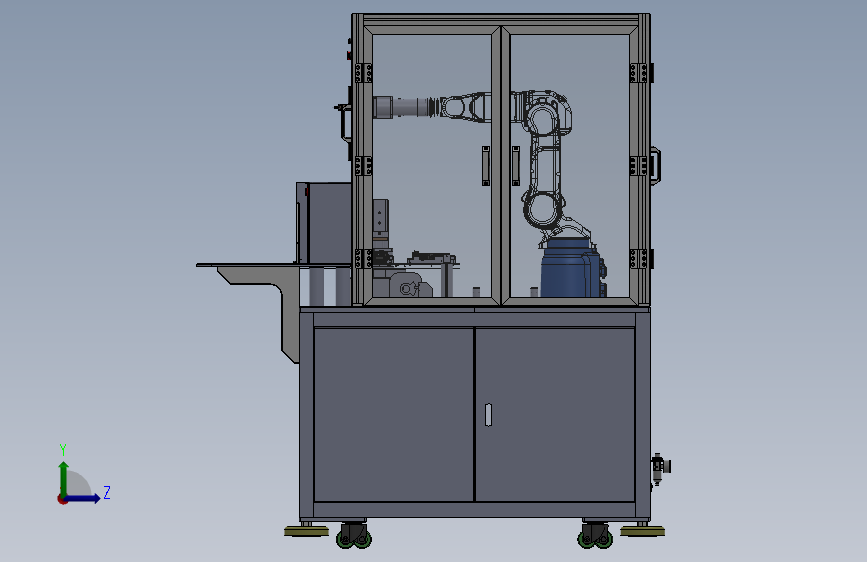Select the right green caster wheel
This screenshot has height=562, width=867.
click(x=596, y=535)
